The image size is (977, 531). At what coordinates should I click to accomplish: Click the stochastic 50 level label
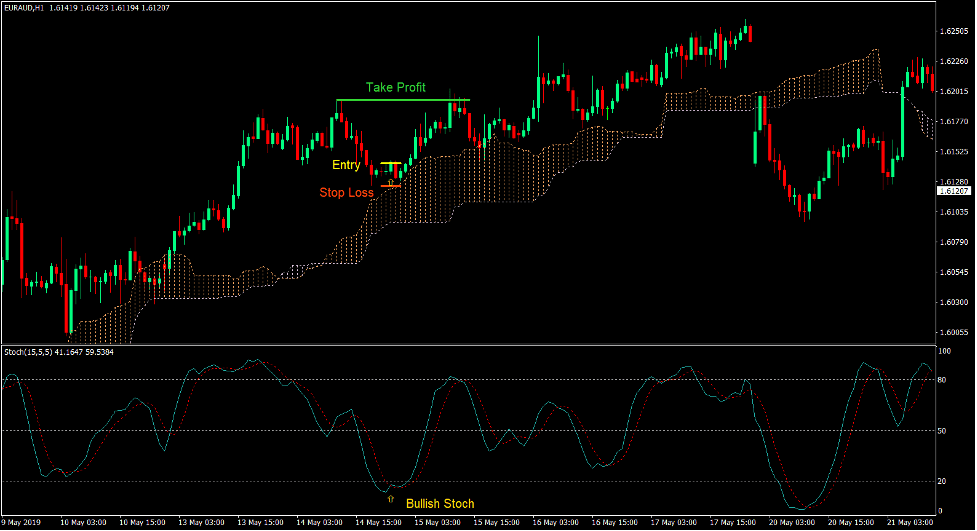(x=942, y=431)
